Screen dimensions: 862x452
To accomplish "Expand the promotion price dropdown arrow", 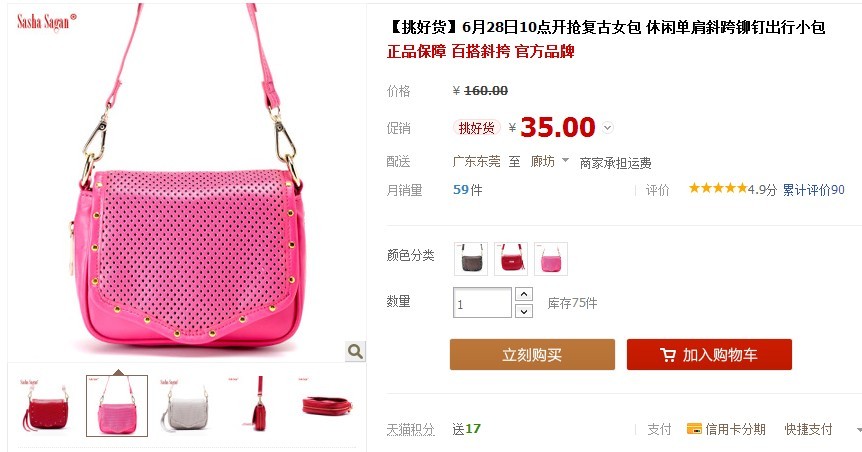I will (x=607, y=128).
